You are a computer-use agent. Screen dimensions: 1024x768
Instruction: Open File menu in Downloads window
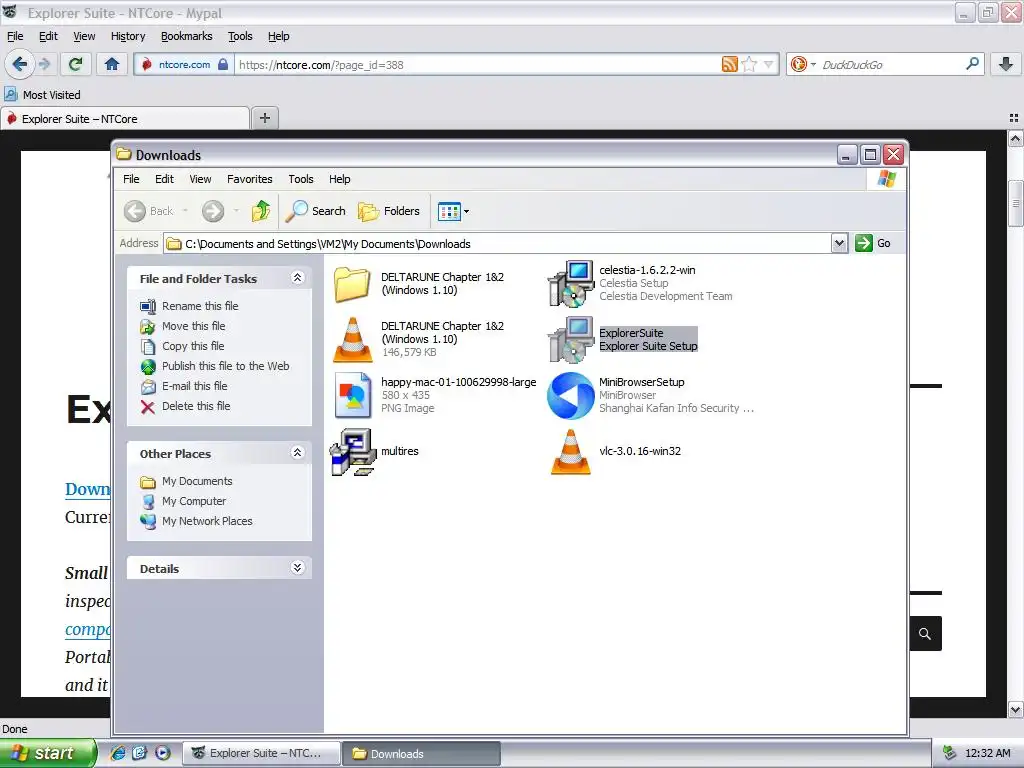click(131, 179)
